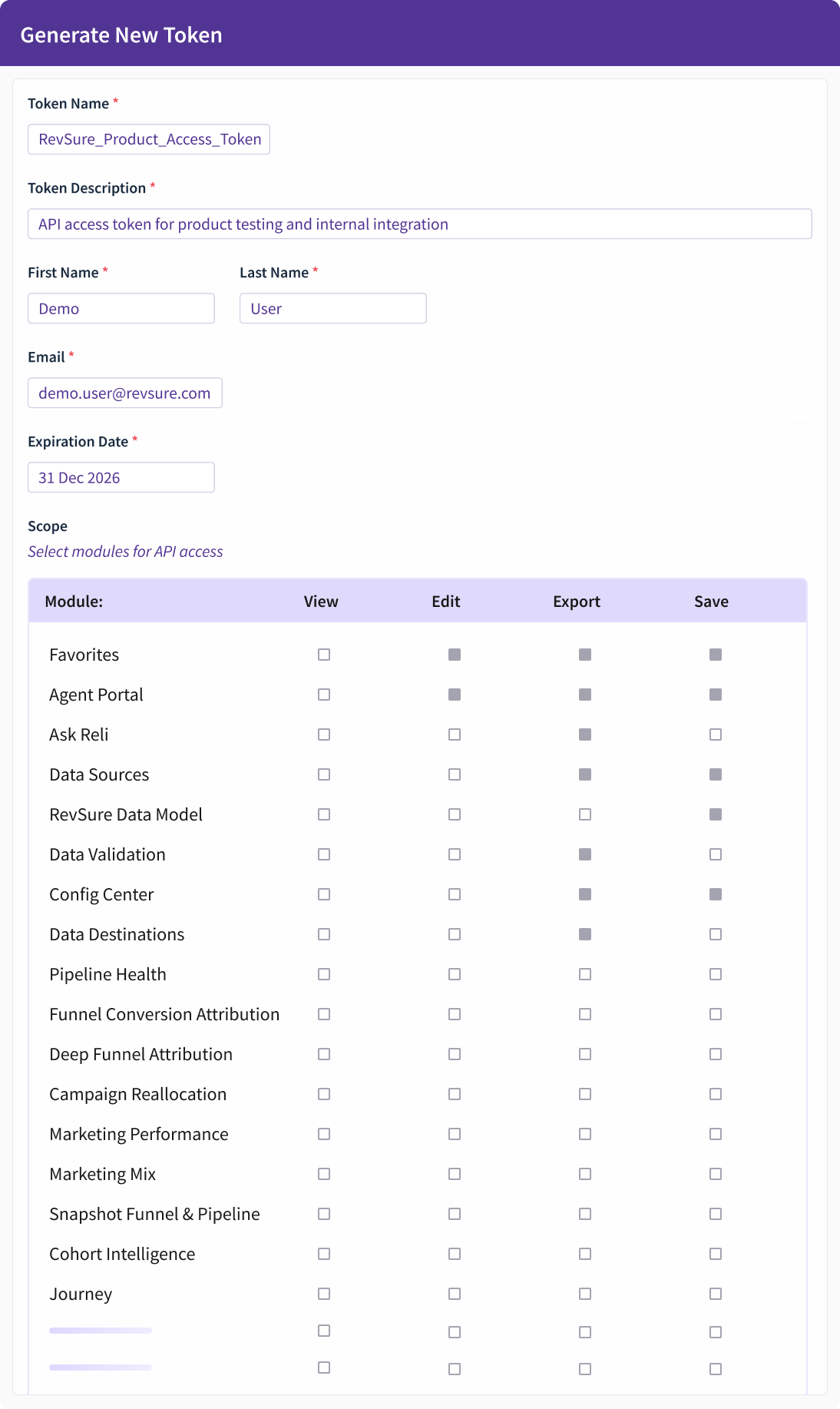This screenshot has width=840, height=1409.
Task: Select the Last Name text box
Action: [x=332, y=308]
